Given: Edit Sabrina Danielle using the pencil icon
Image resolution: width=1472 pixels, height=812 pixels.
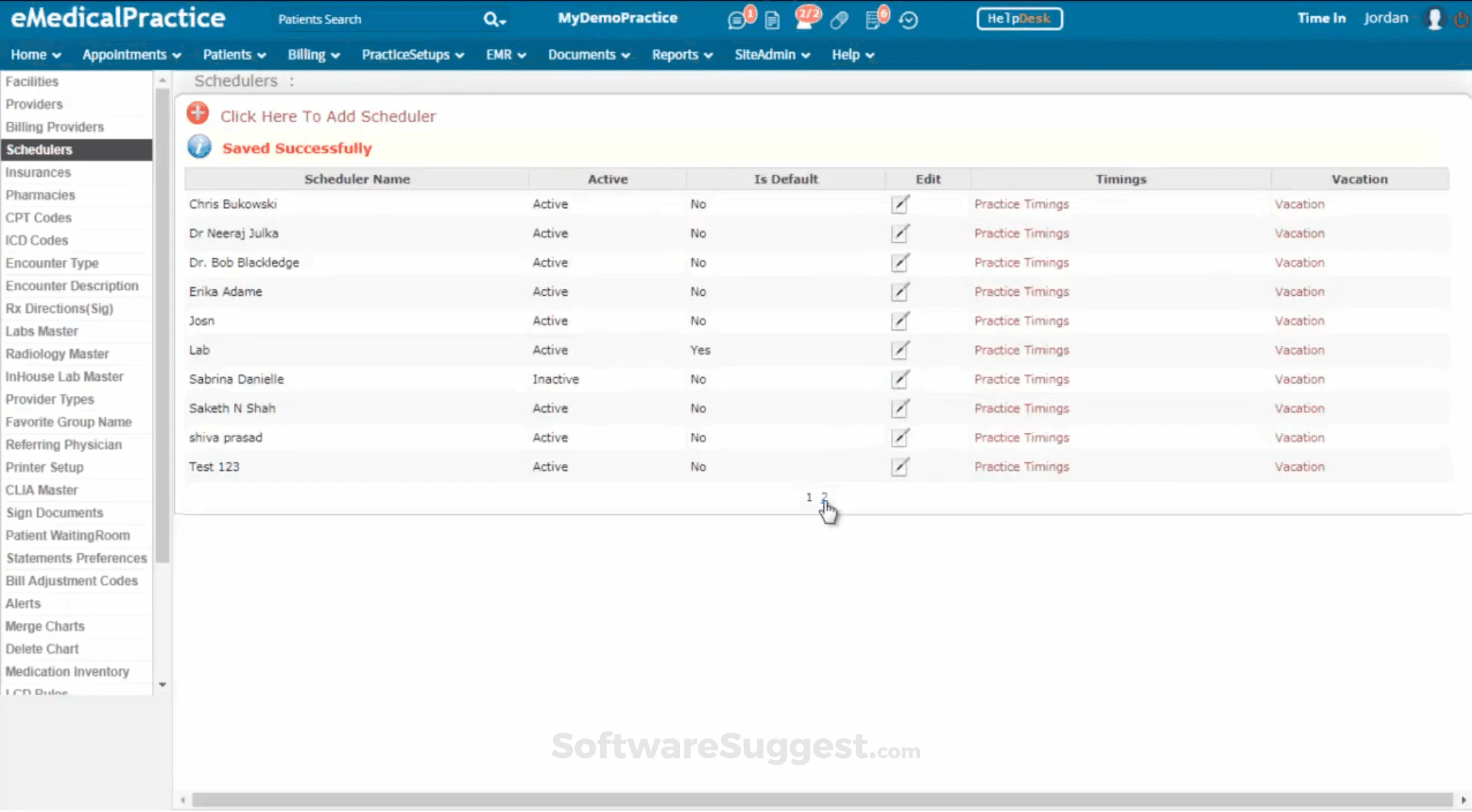Looking at the screenshot, I should coord(900,380).
